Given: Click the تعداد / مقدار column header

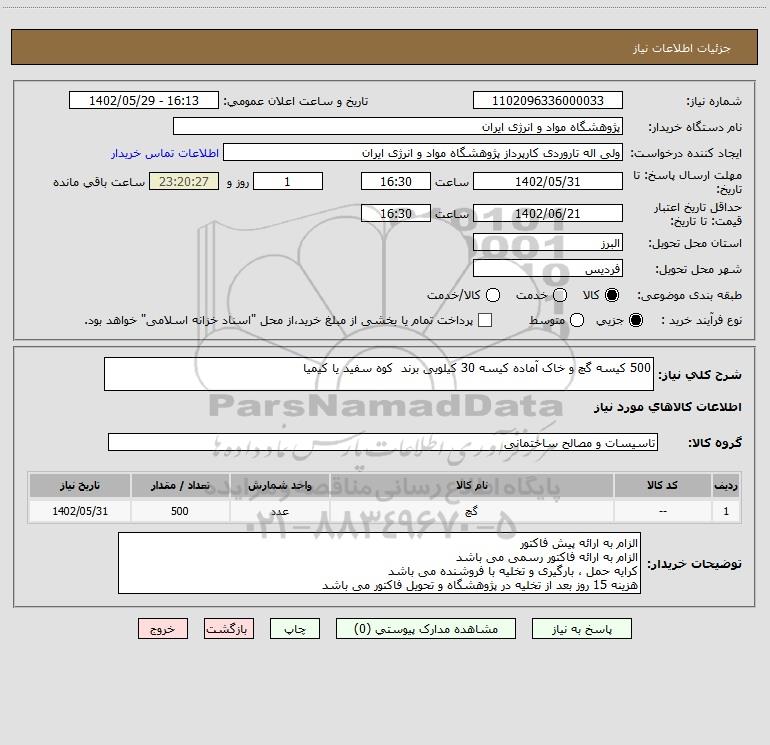Looking at the screenshot, I should 180,485.
